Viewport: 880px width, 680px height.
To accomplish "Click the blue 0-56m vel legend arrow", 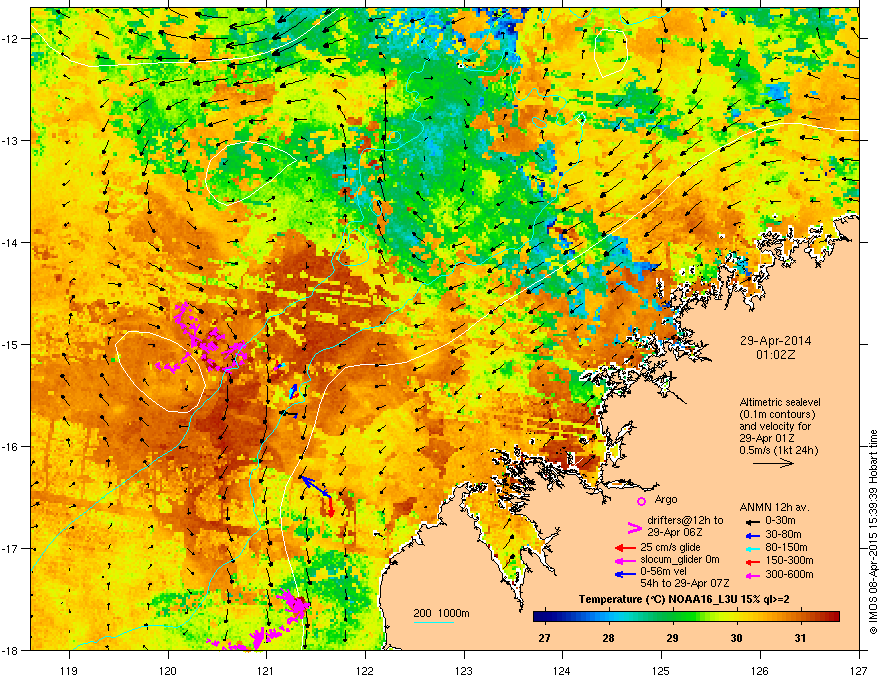I will 625,574.
